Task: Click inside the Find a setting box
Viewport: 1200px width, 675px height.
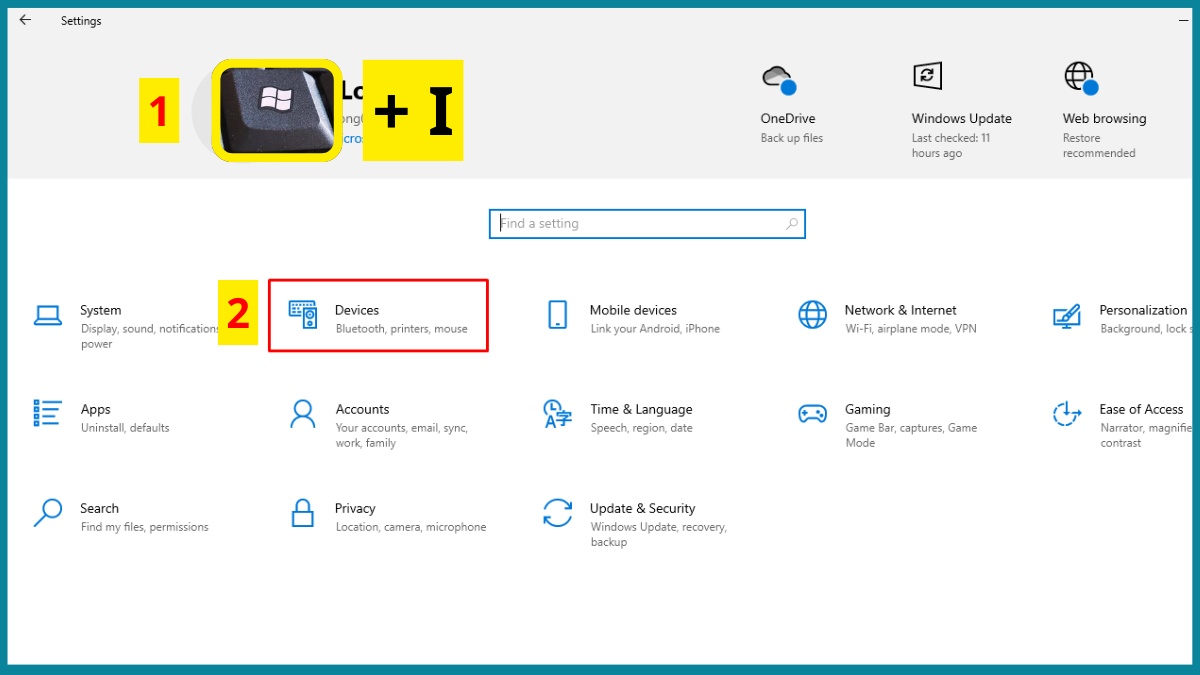Action: pos(647,223)
